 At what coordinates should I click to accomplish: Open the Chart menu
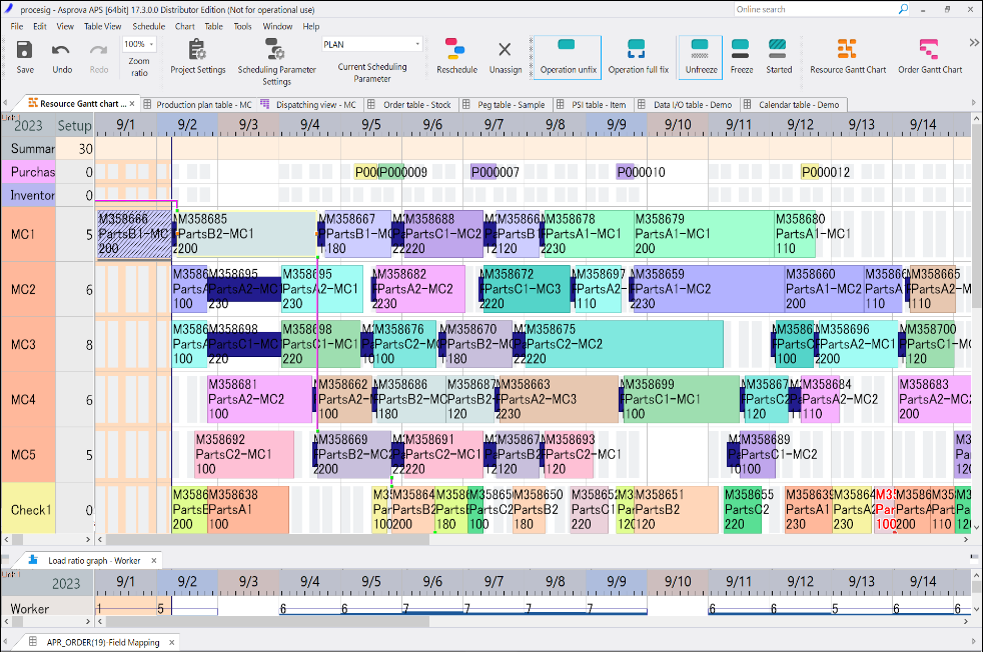[184, 26]
